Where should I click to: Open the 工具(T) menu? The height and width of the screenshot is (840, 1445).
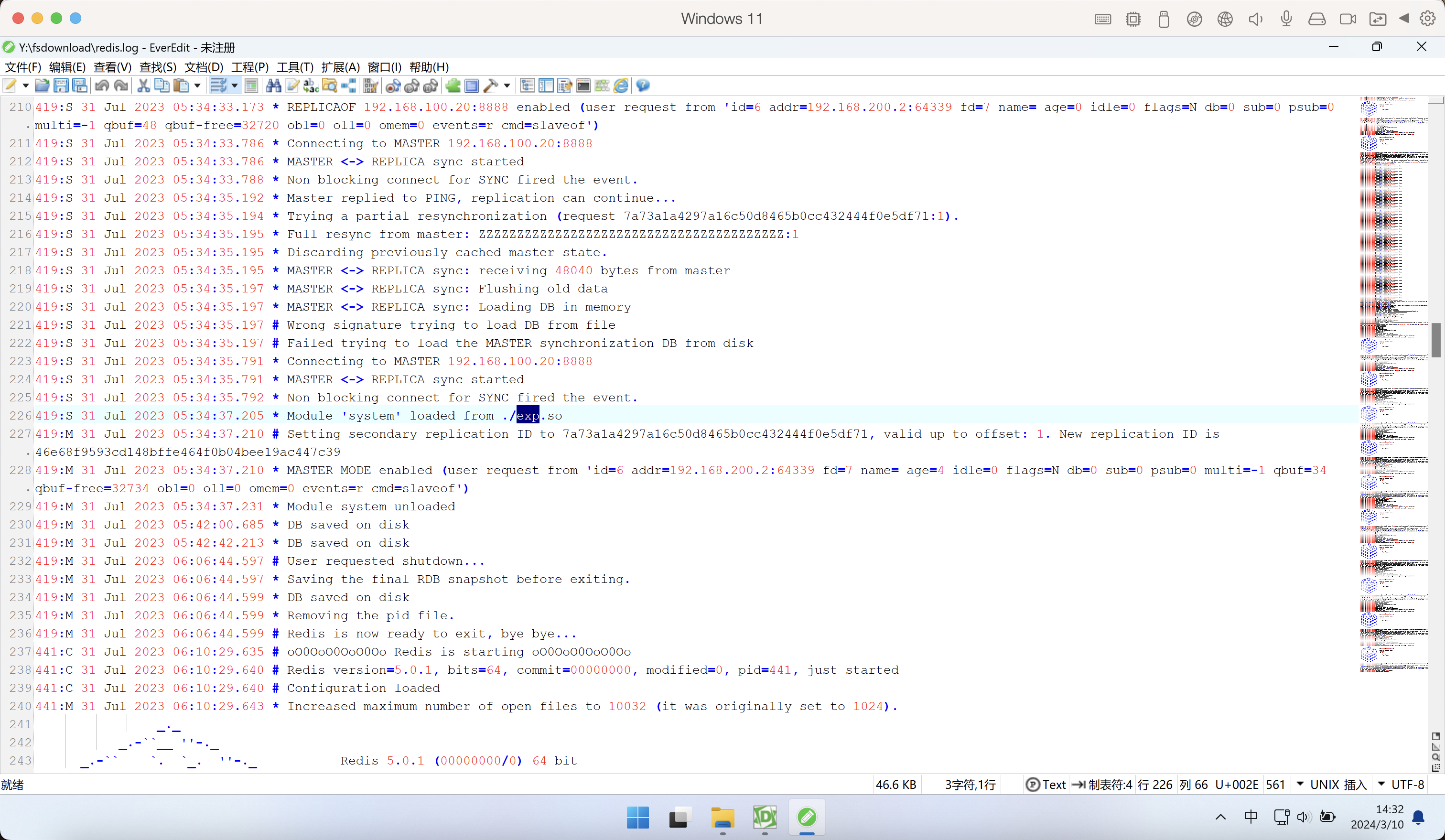pyautogui.click(x=295, y=67)
